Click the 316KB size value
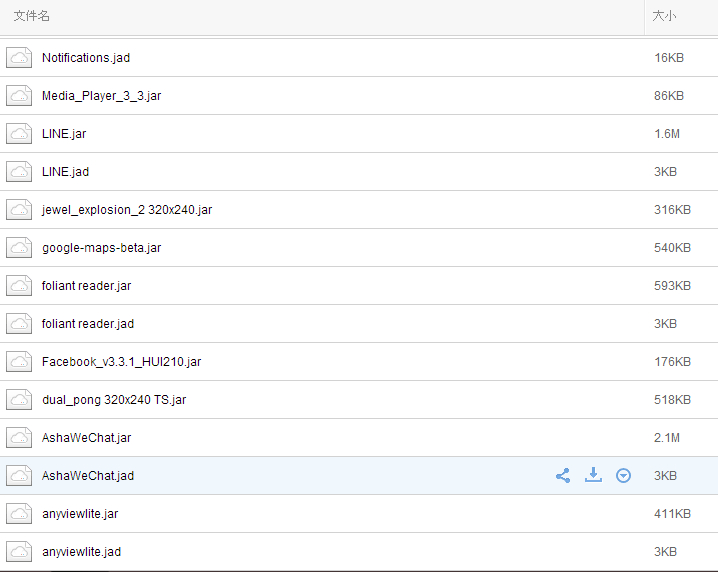Viewport: 718px width, 572px height. 672,210
